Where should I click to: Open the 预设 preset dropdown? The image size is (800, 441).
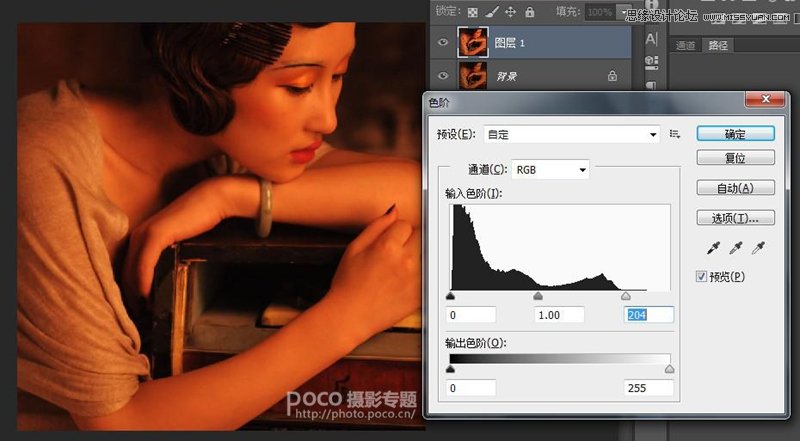[571, 135]
